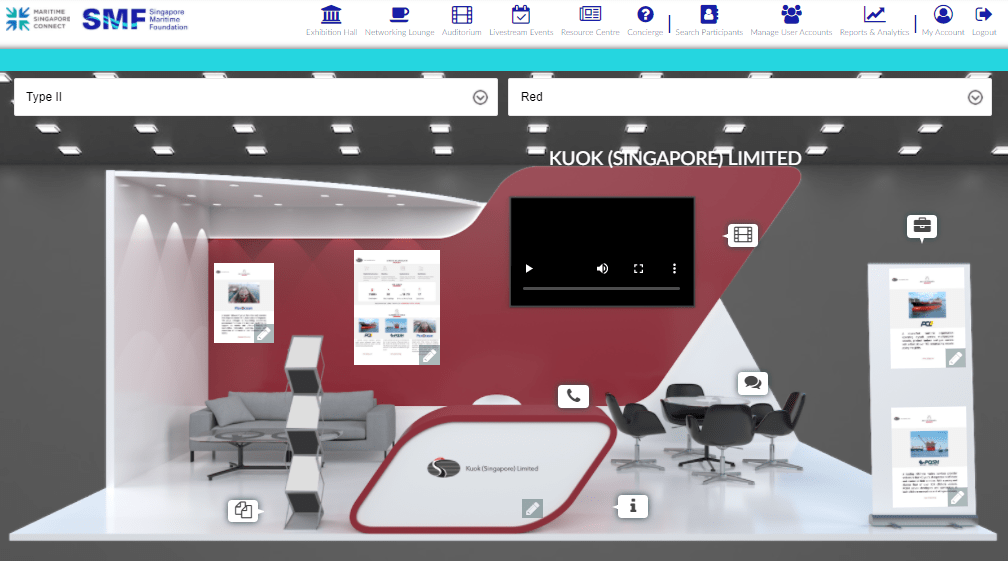Click the KUOK (SINGAPORE) LIMITED booth title

coord(675,158)
